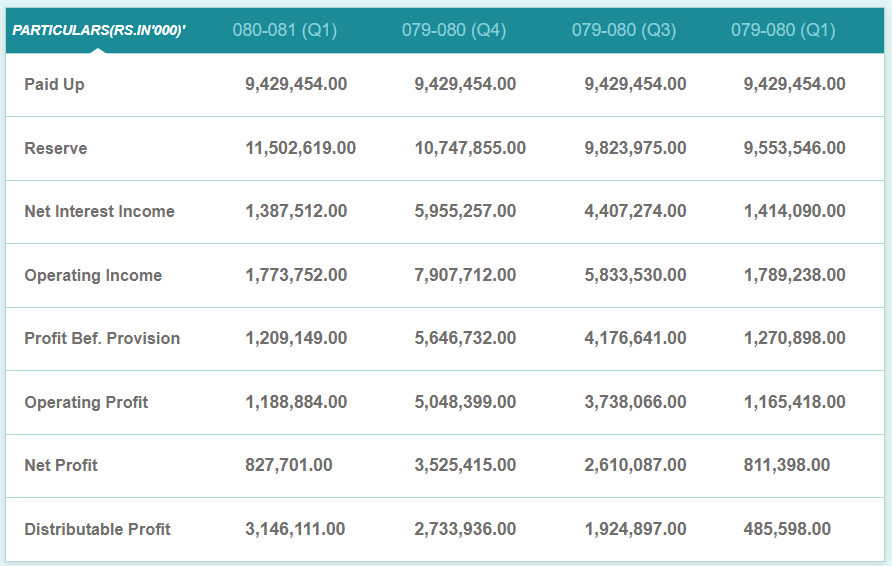892x566 pixels.
Task: Select the 079-080 (Q1) column header
Action: [783, 31]
